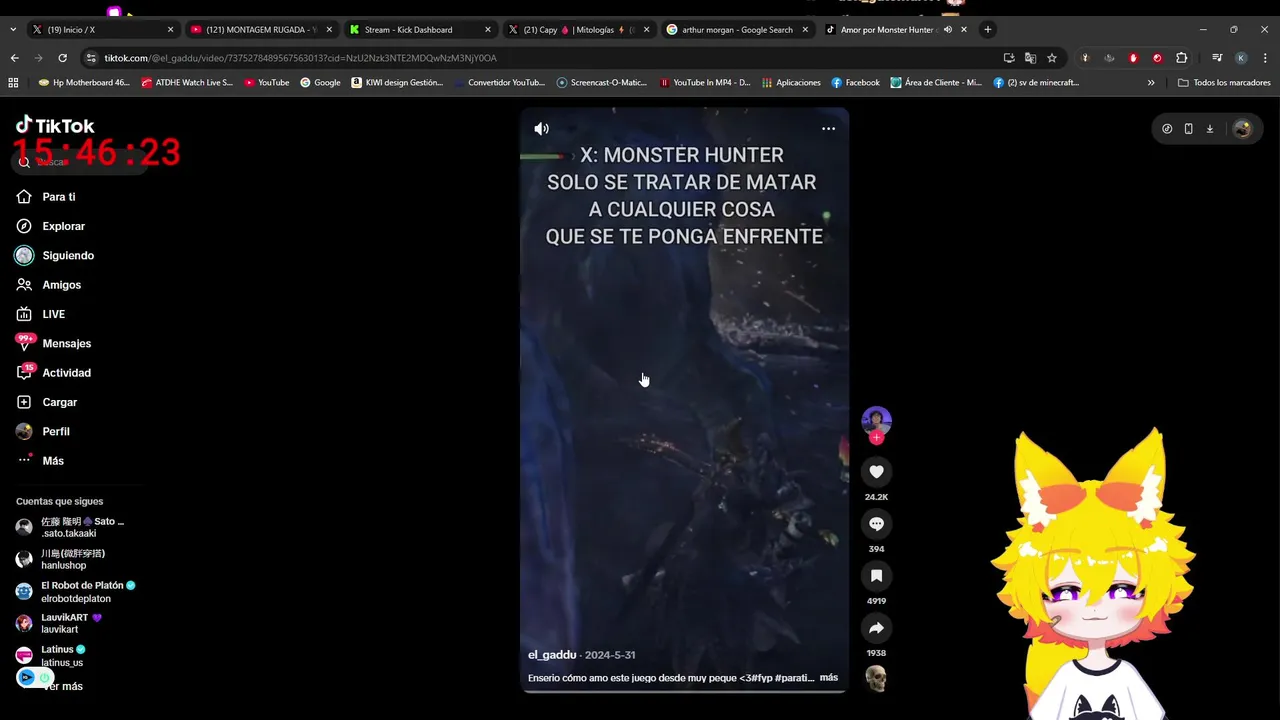Switch to MONTAGEM RUGADA YouTube tab
Screen dimensions: 1280x720
260,30
